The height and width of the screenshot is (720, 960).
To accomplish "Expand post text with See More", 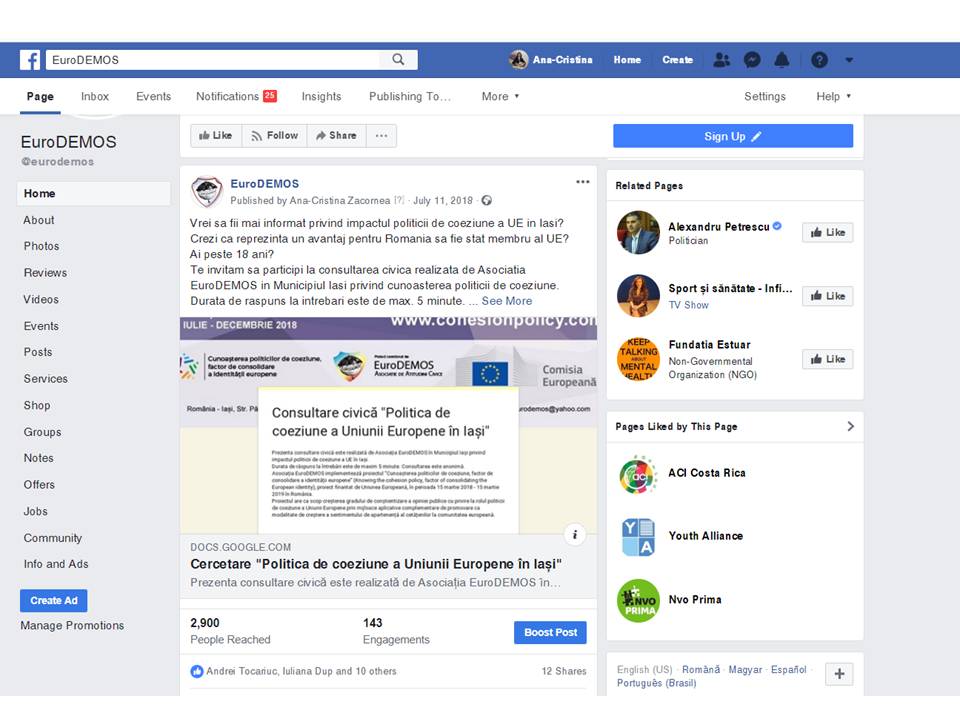I will (x=507, y=301).
